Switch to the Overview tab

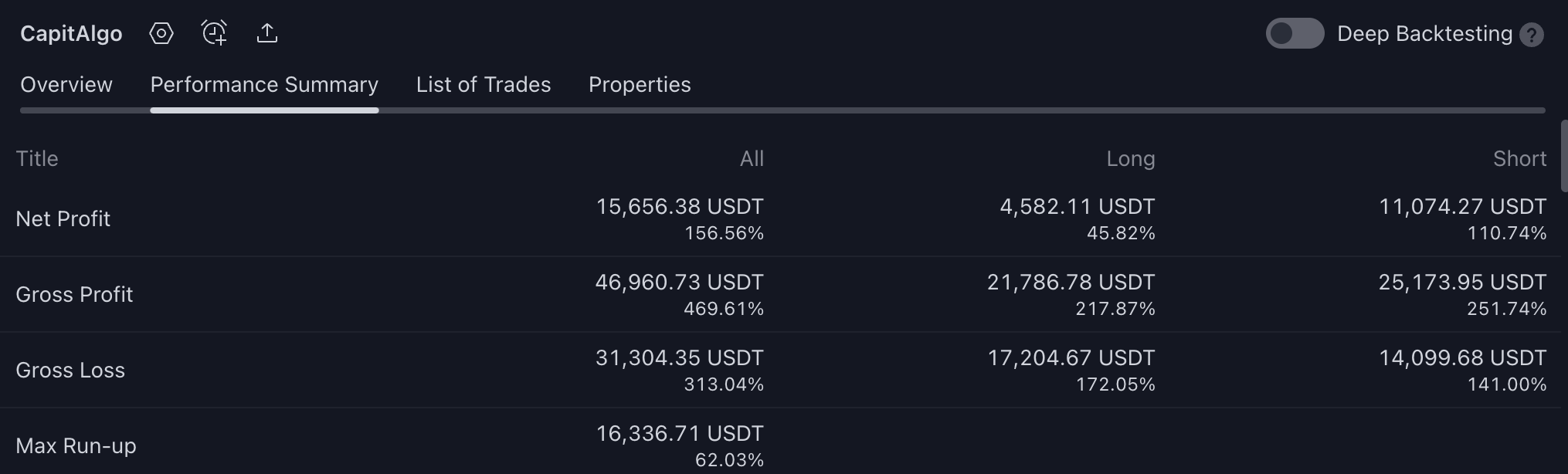66,84
